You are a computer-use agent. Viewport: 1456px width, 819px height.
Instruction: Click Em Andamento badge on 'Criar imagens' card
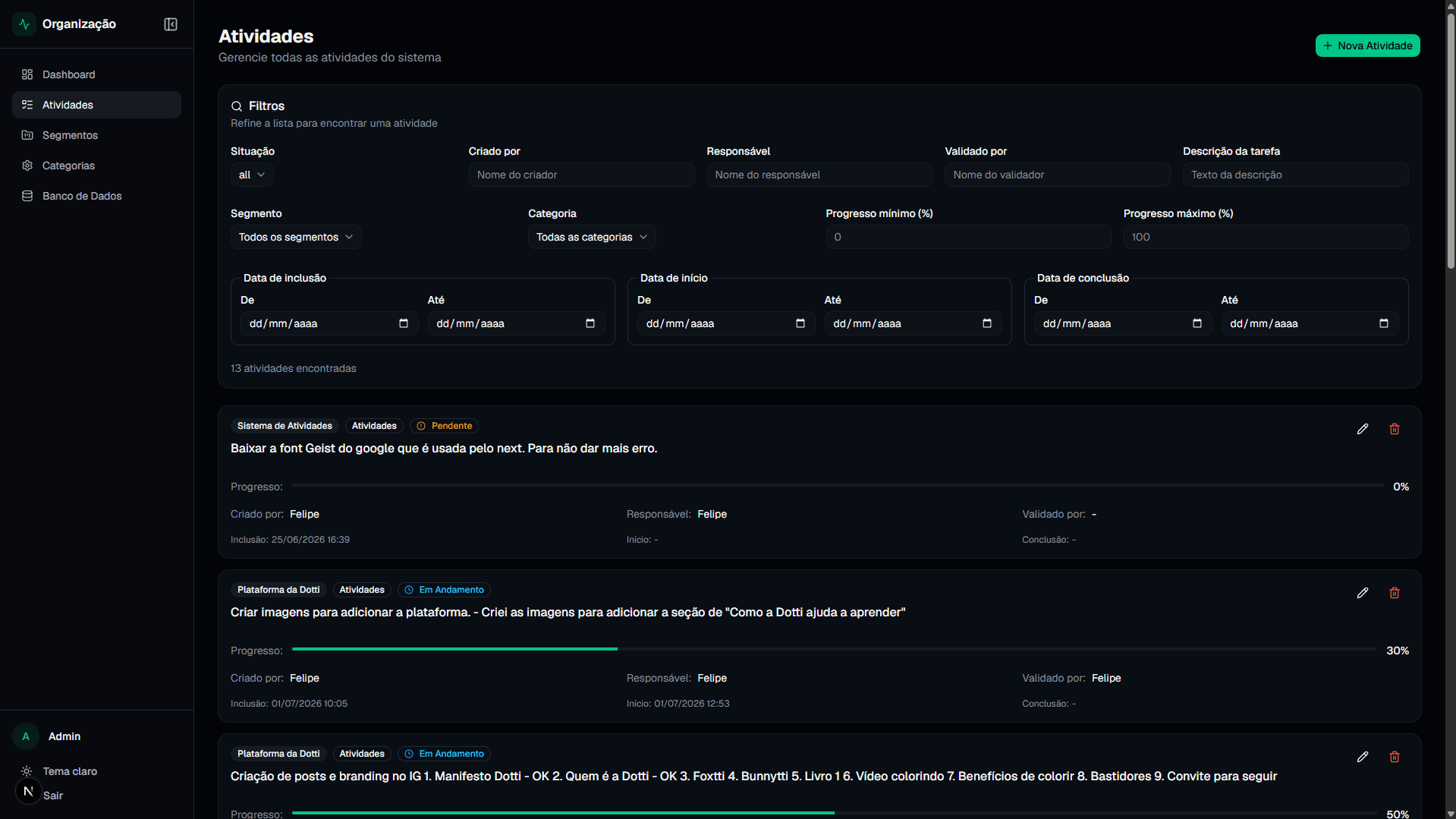[x=444, y=590]
